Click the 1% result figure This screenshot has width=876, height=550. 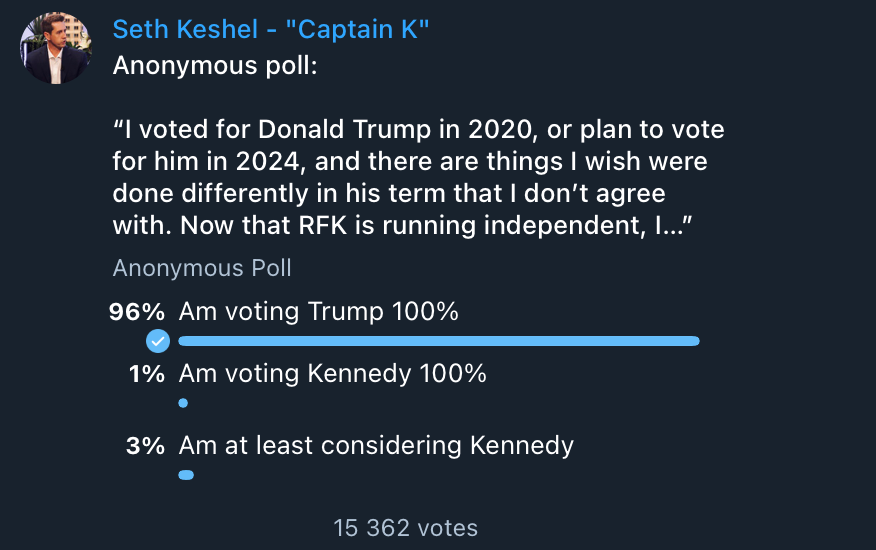pyautogui.click(x=148, y=374)
